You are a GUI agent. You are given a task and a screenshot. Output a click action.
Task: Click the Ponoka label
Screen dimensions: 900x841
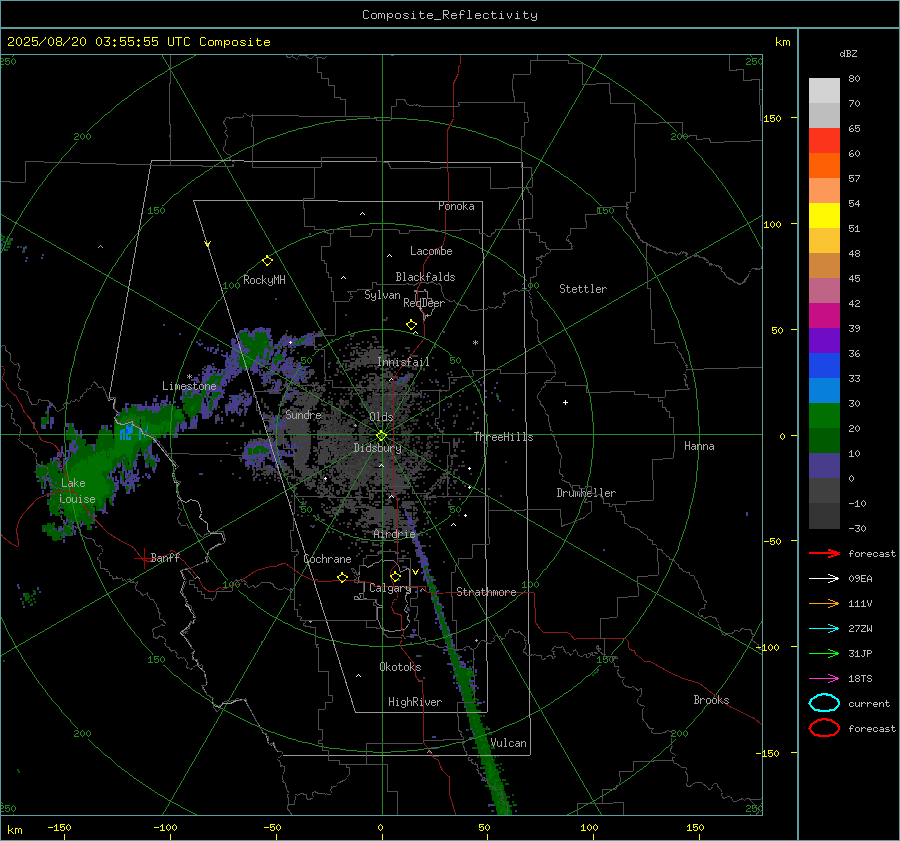tap(456, 206)
